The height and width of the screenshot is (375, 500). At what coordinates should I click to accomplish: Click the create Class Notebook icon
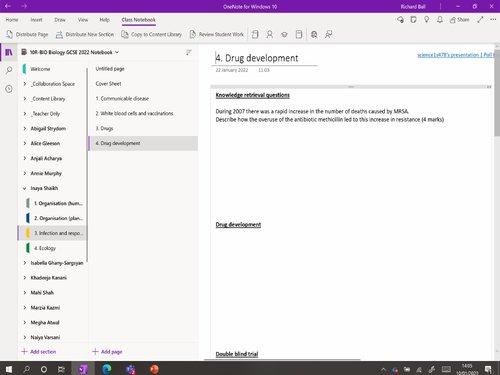pyautogui.click(x=255, y=34)
